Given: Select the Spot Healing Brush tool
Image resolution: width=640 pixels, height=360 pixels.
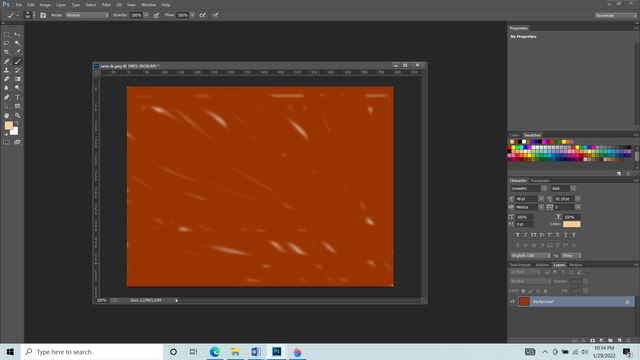Looking at the screenshot, I should coord(7,62).
